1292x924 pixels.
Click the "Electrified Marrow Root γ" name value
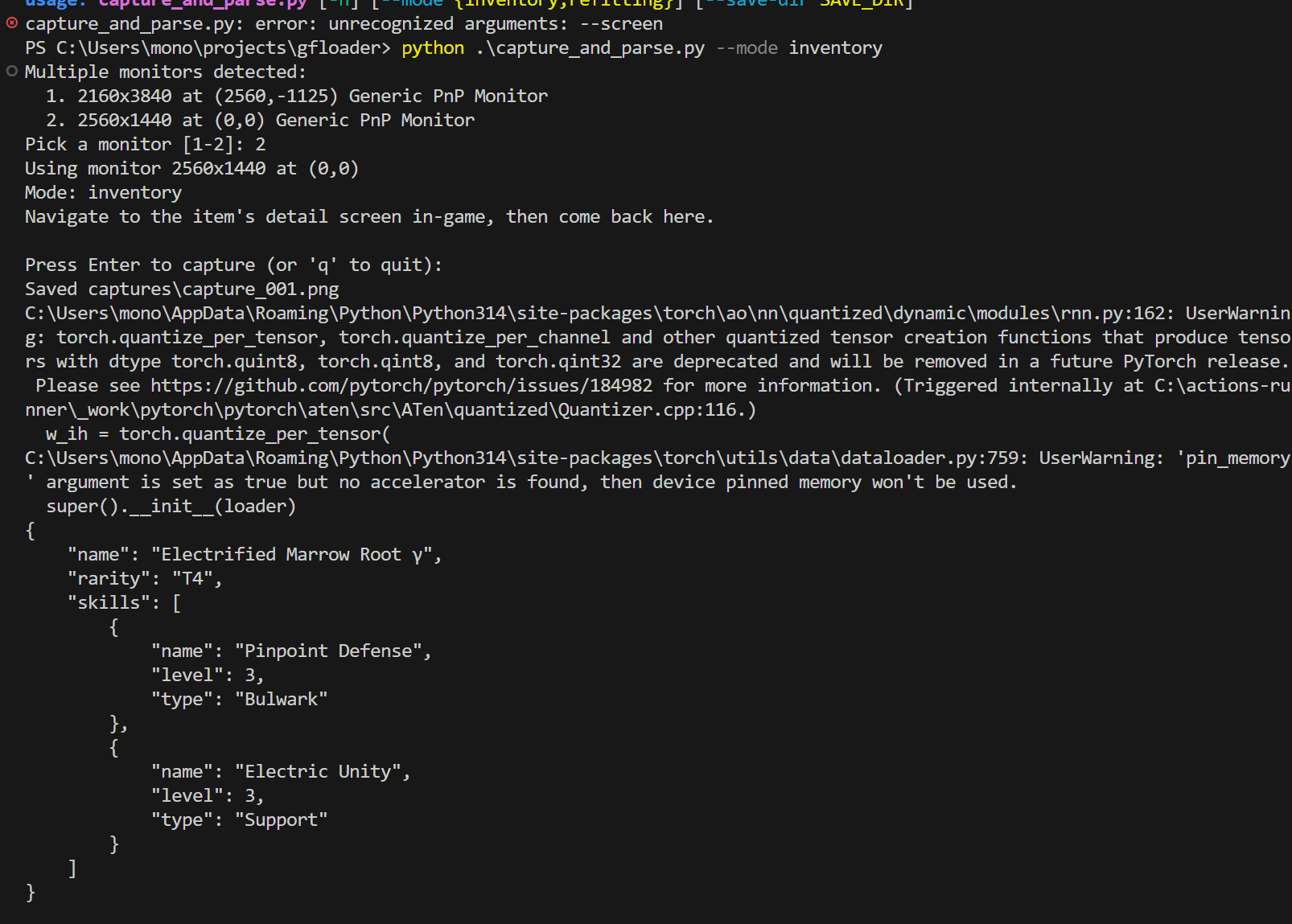[291, 555]
